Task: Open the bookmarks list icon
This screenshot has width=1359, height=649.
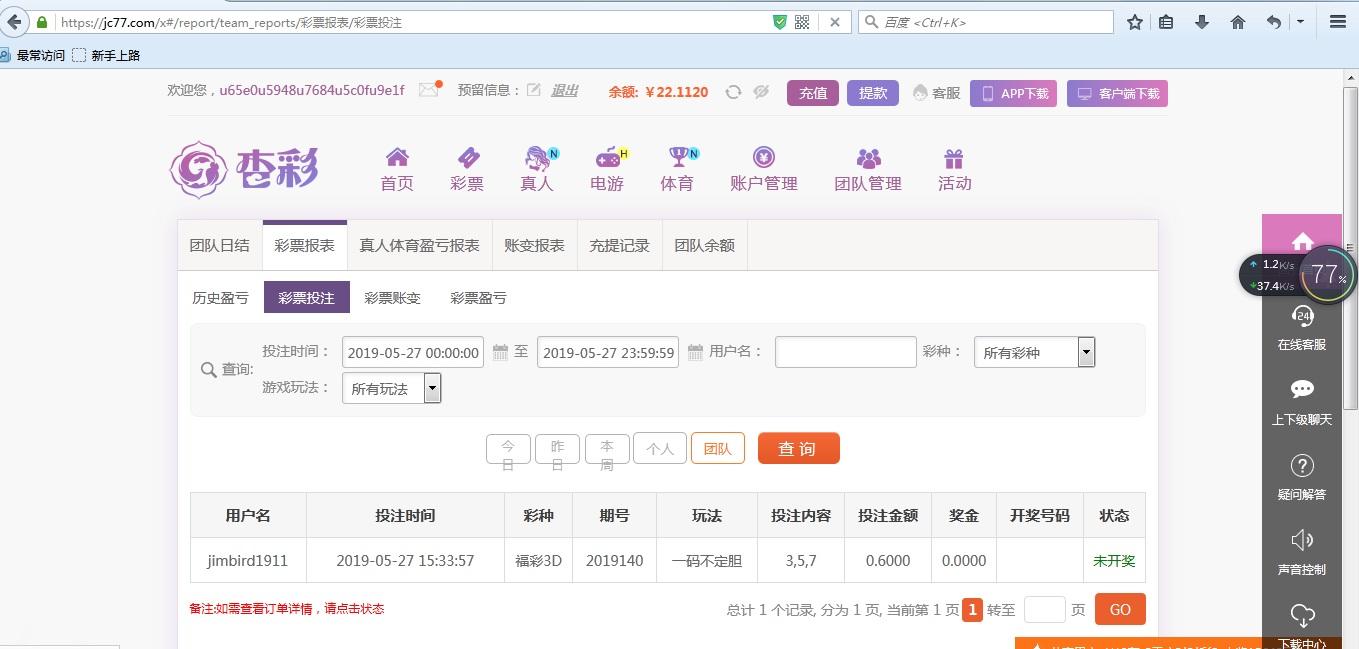Action: click(x=1166, y=22)
